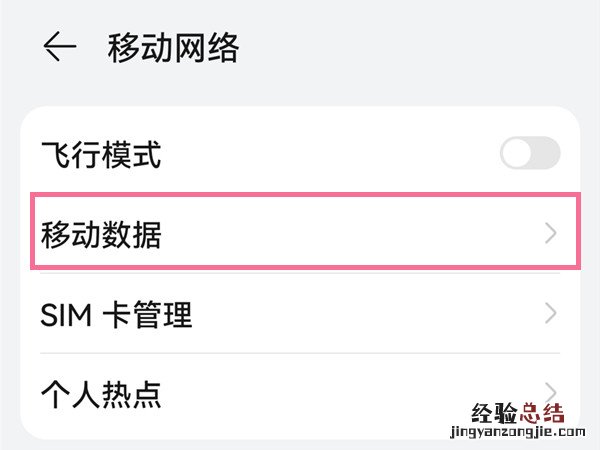Click the chevron beside SIM 卡管理

pyautogui.click(x=551, y=314)
